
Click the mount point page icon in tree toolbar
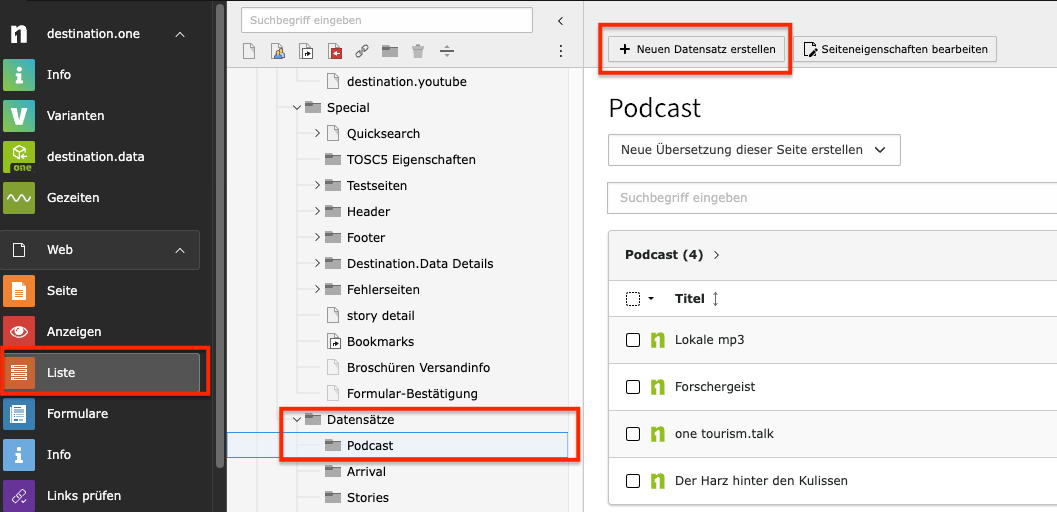point(335,51)
